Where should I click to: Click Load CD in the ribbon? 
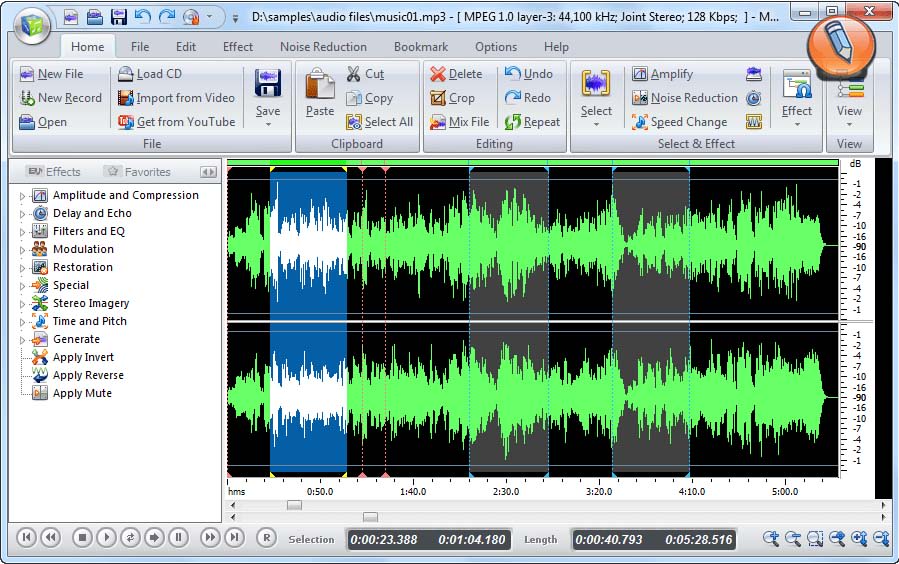(150, 74)
